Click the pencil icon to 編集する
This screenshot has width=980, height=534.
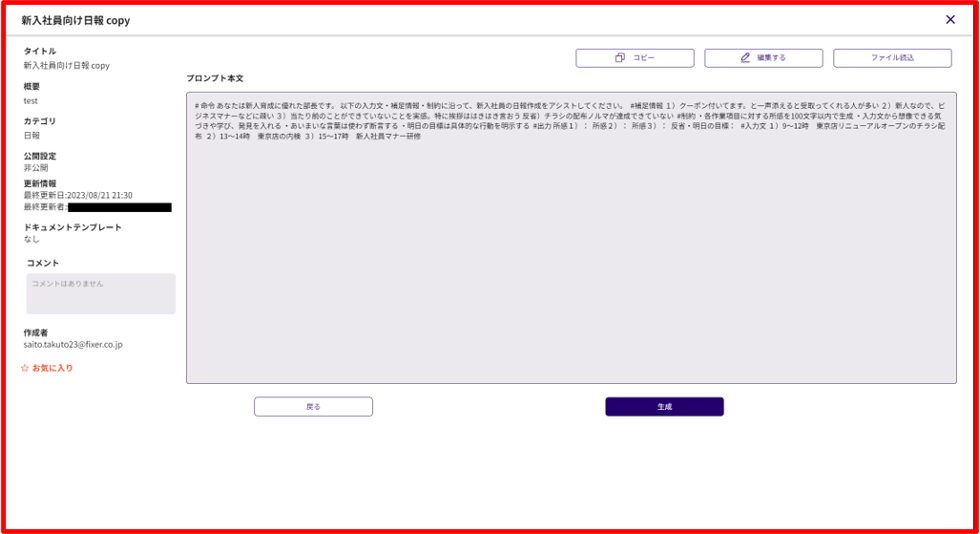[x=746, y=58]
